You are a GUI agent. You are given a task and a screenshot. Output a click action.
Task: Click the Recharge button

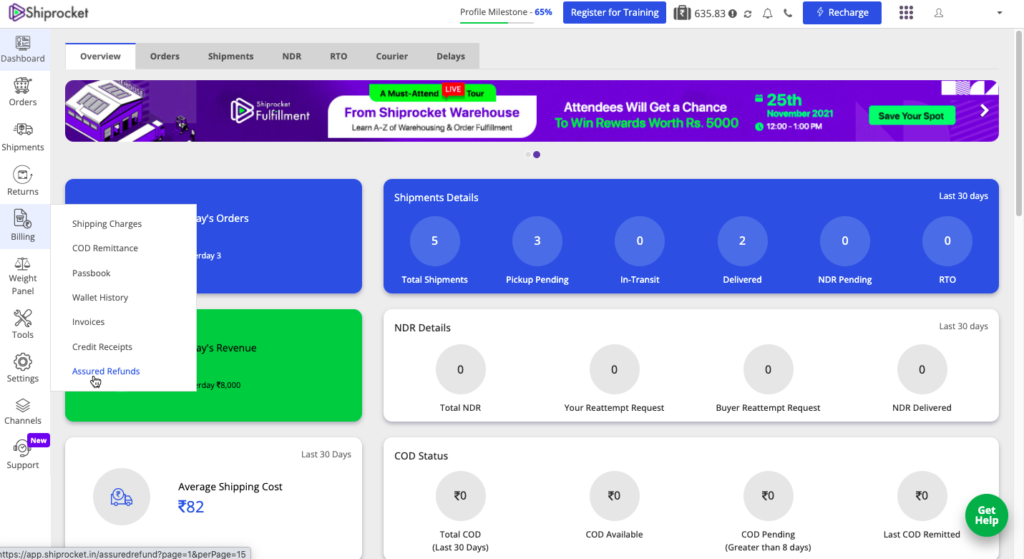[x=842, y=12]
